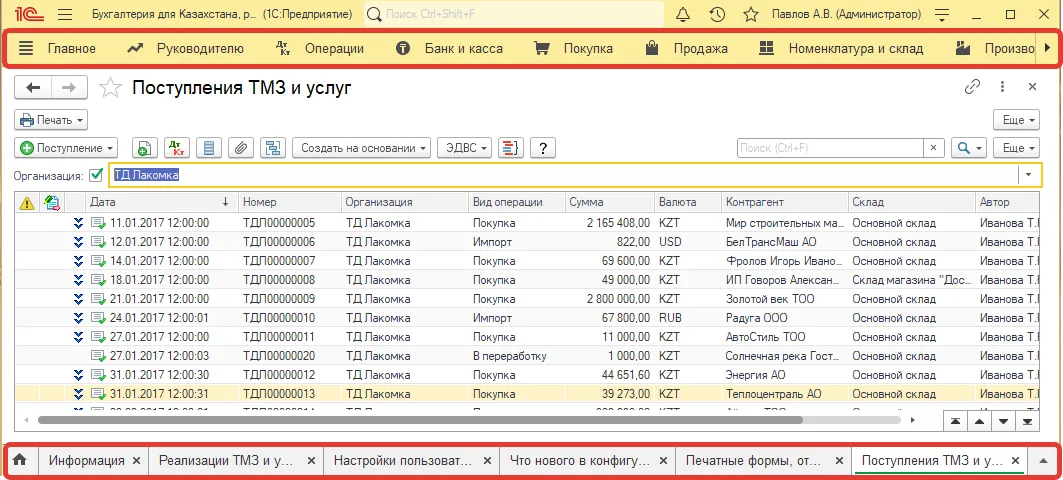Open upper Еще dropdown
The width and height of the screenshot is (1063, 480).
[1016, 120]
